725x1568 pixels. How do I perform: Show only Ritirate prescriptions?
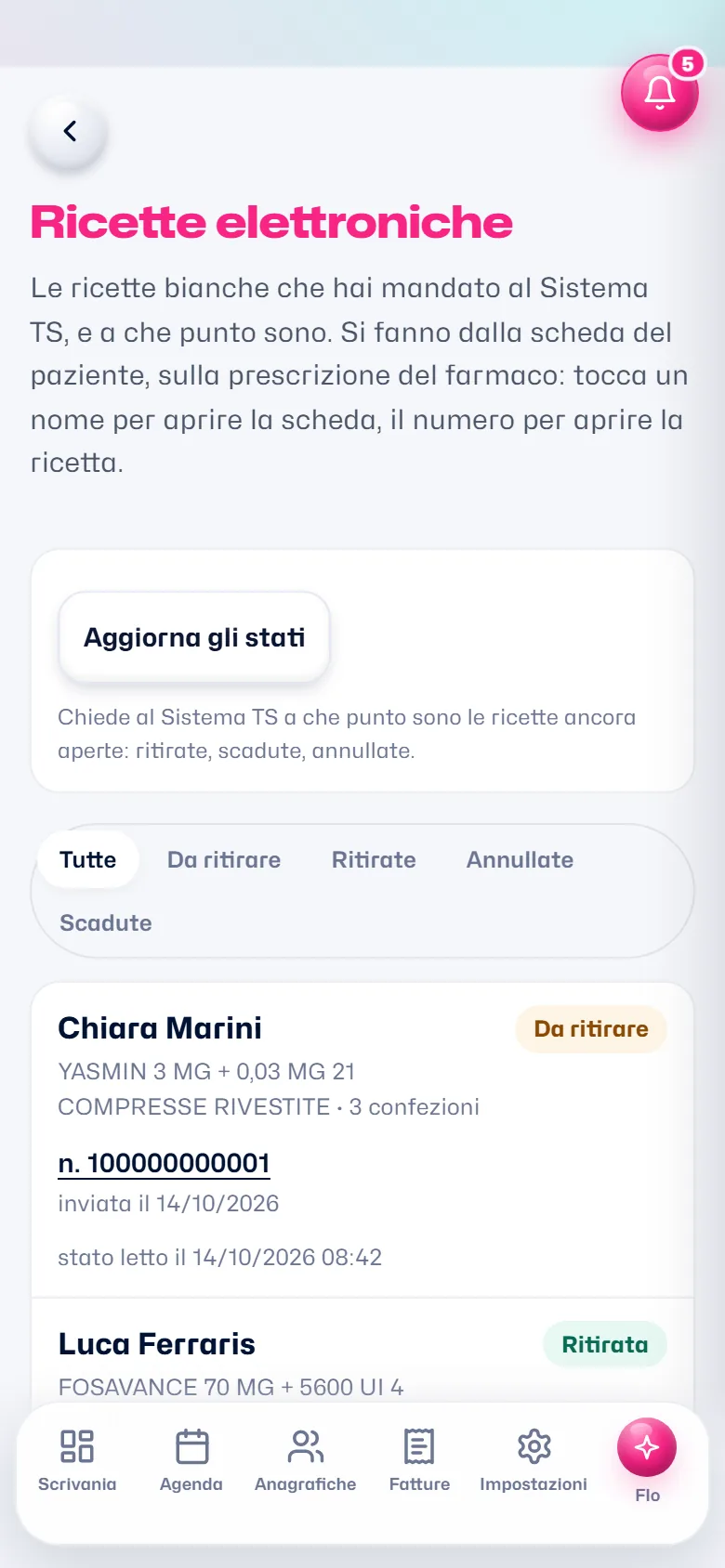[374, 859]
